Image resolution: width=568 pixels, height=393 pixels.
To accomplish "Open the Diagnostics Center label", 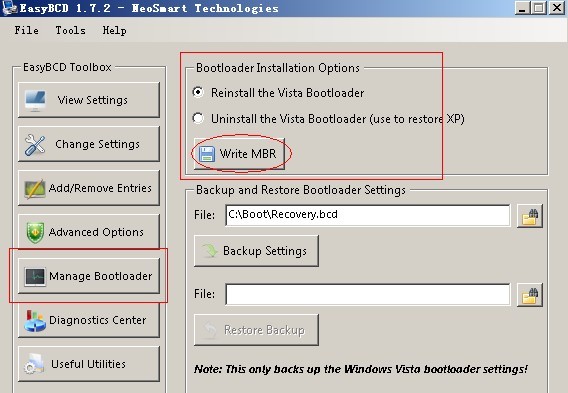I will pos(97,320).
